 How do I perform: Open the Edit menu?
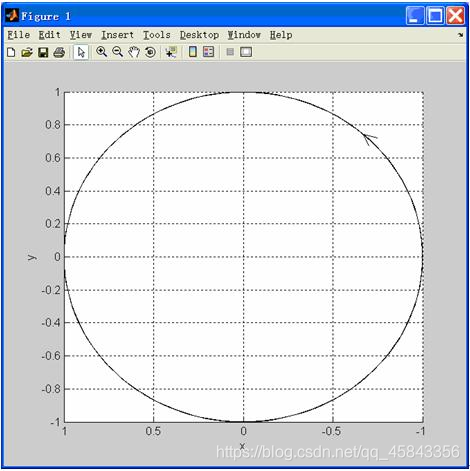coord(49,35)
